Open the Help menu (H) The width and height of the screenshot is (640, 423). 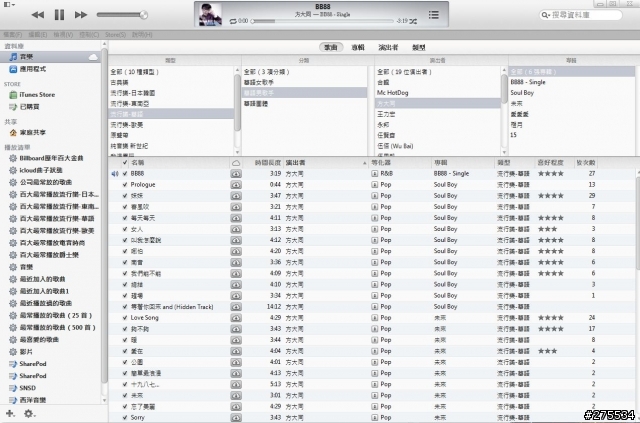click(x=142, y=35)
